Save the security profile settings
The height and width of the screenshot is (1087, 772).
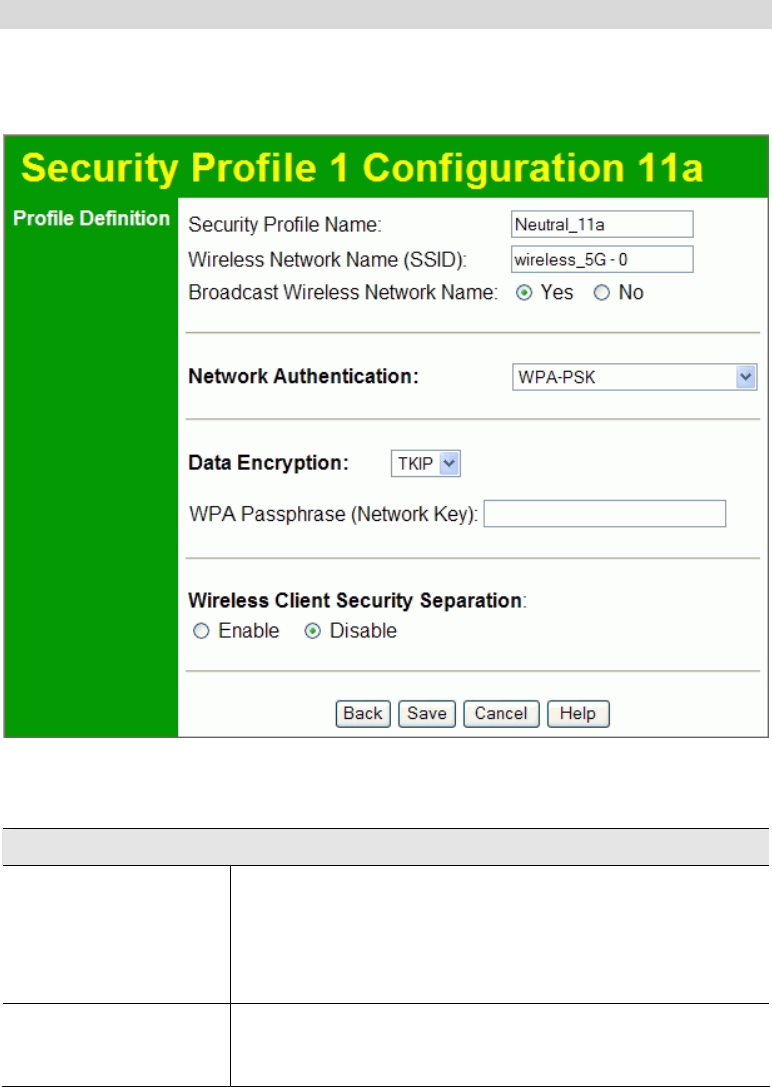426,713
